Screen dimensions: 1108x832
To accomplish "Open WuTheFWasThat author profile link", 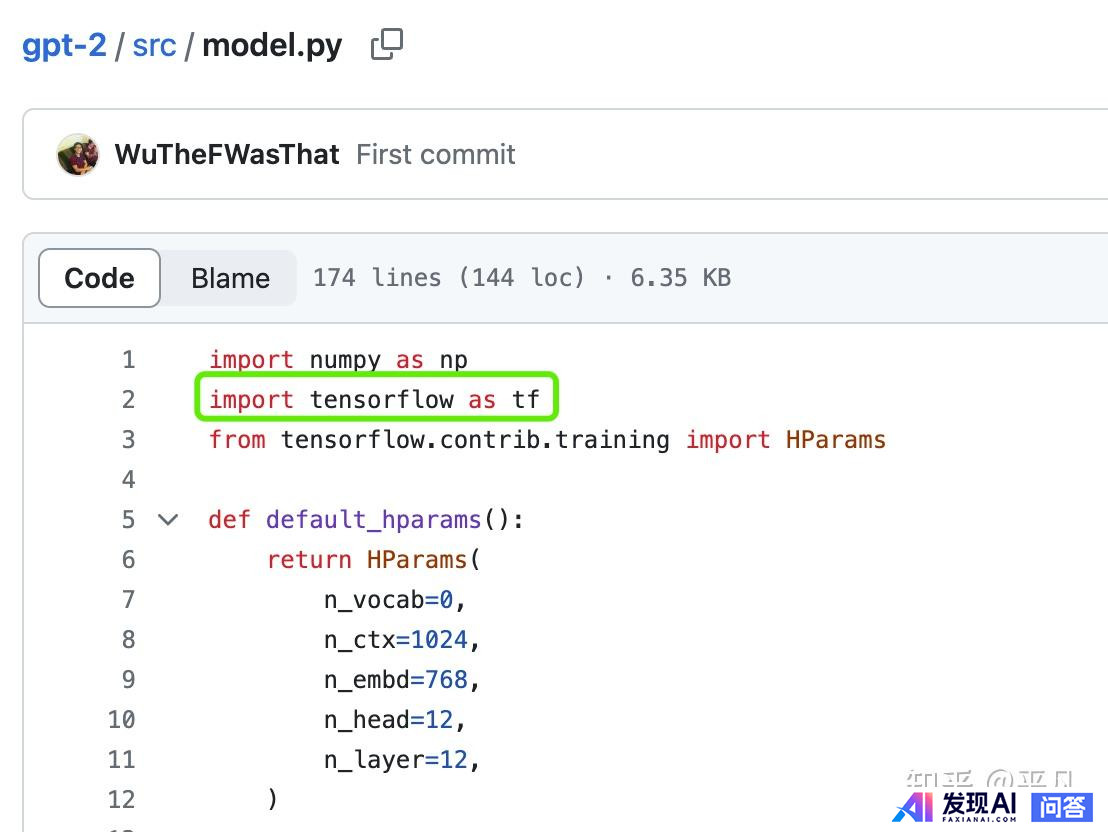I will pyautogui.click(x=227, y=154).
